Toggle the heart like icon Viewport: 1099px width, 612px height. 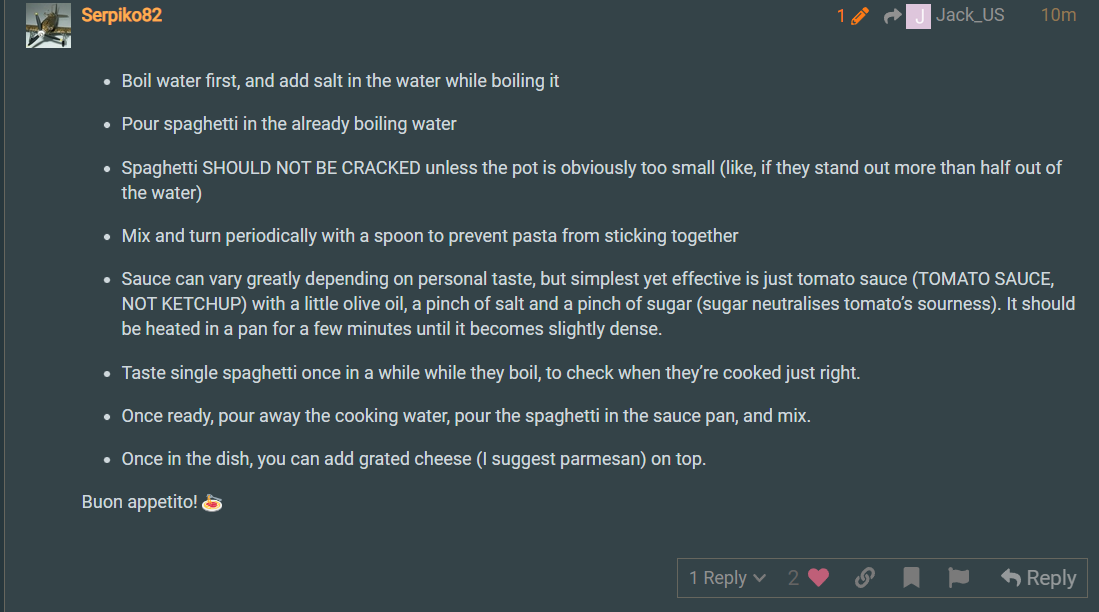(818, 578)
